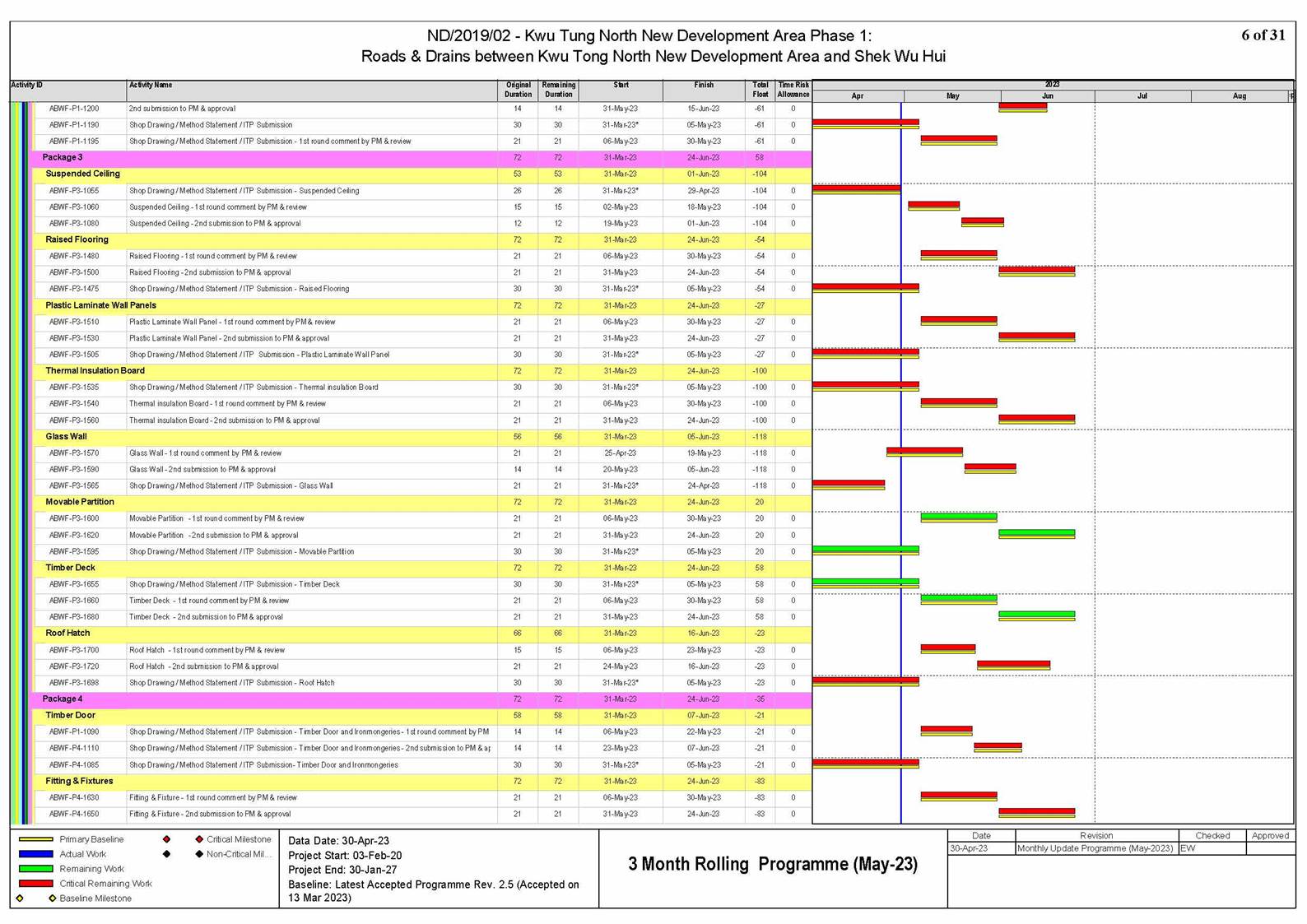
Task: Click 'Suspended Ceiling - 2nd submission to PM & approval'
Action: tap(215, 224)
